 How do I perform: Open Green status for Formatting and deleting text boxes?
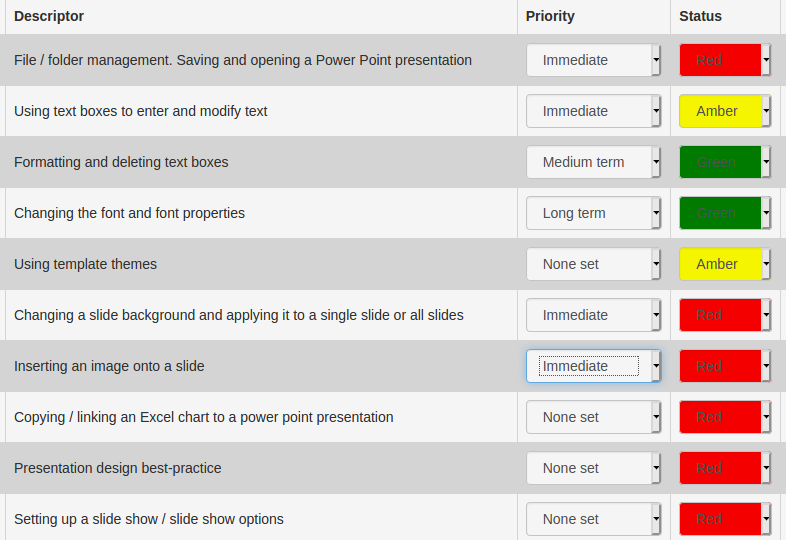(725, 162)
